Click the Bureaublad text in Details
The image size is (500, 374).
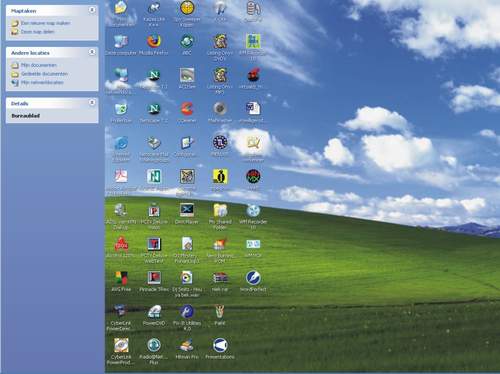(x=26, y=116)
